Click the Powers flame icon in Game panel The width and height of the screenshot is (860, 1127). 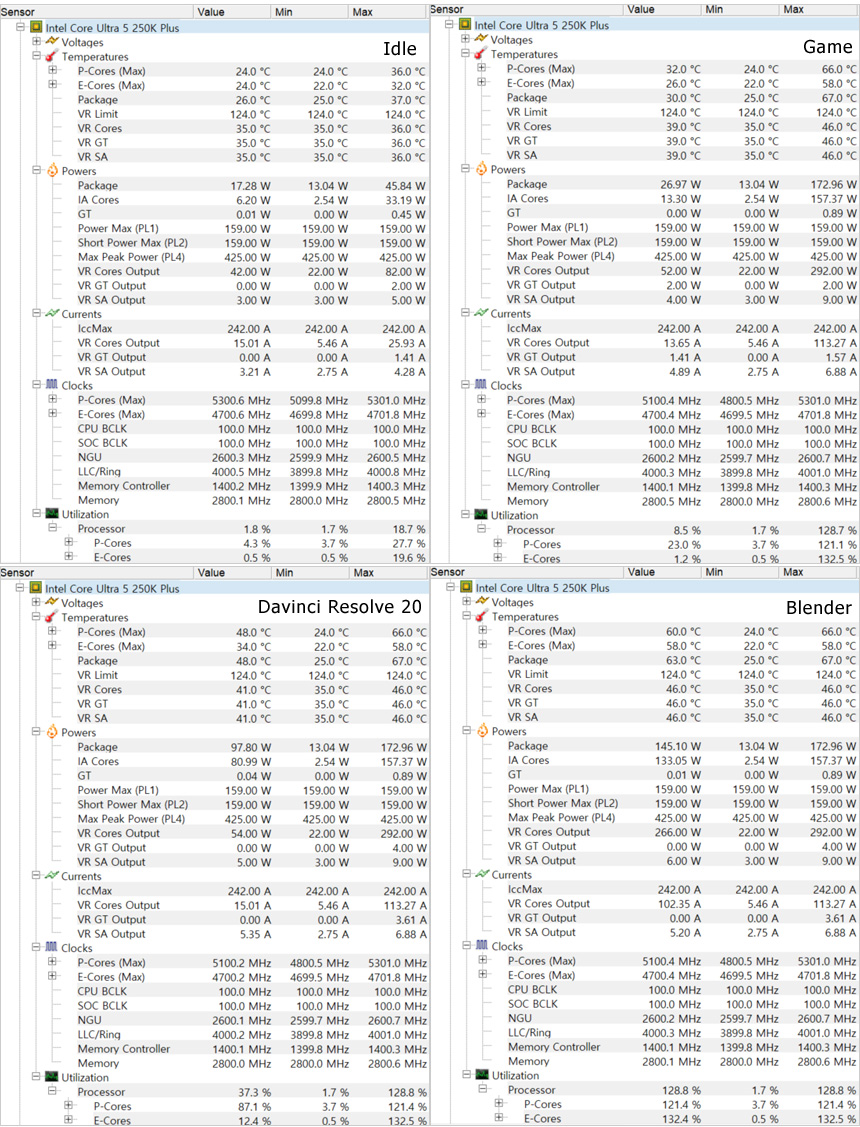point(481,169)
